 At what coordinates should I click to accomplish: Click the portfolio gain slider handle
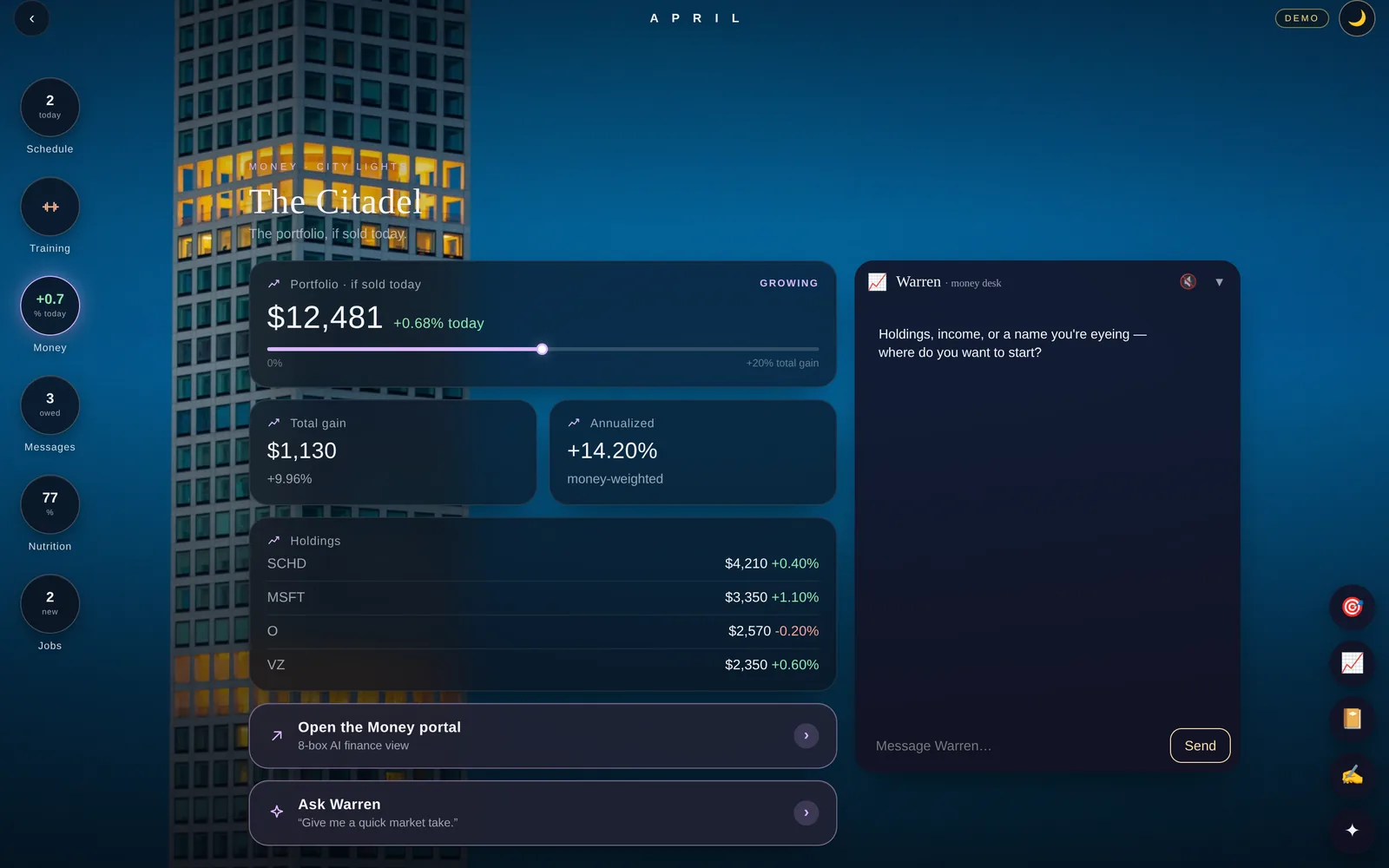coord(542,349)
